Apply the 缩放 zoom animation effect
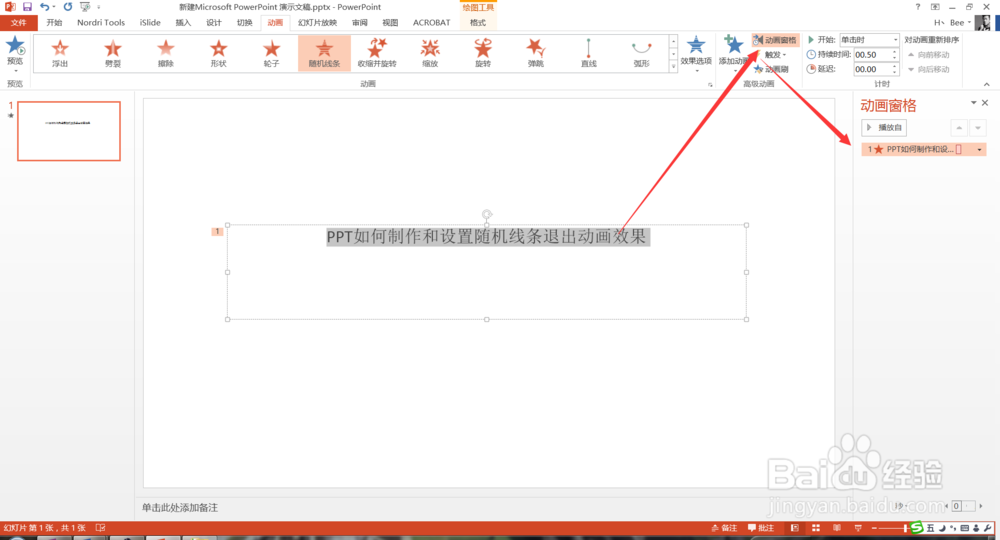 [430, 52]
